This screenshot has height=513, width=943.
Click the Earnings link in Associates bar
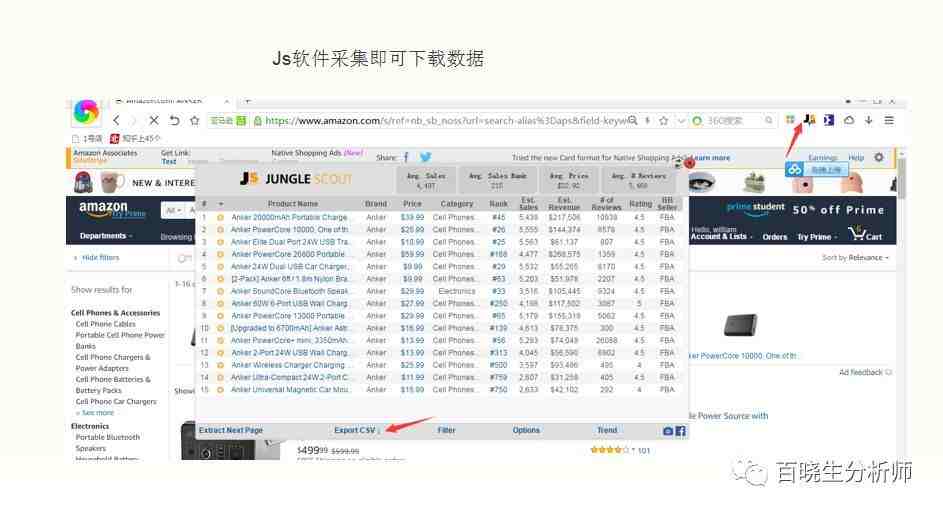[822, 158]
